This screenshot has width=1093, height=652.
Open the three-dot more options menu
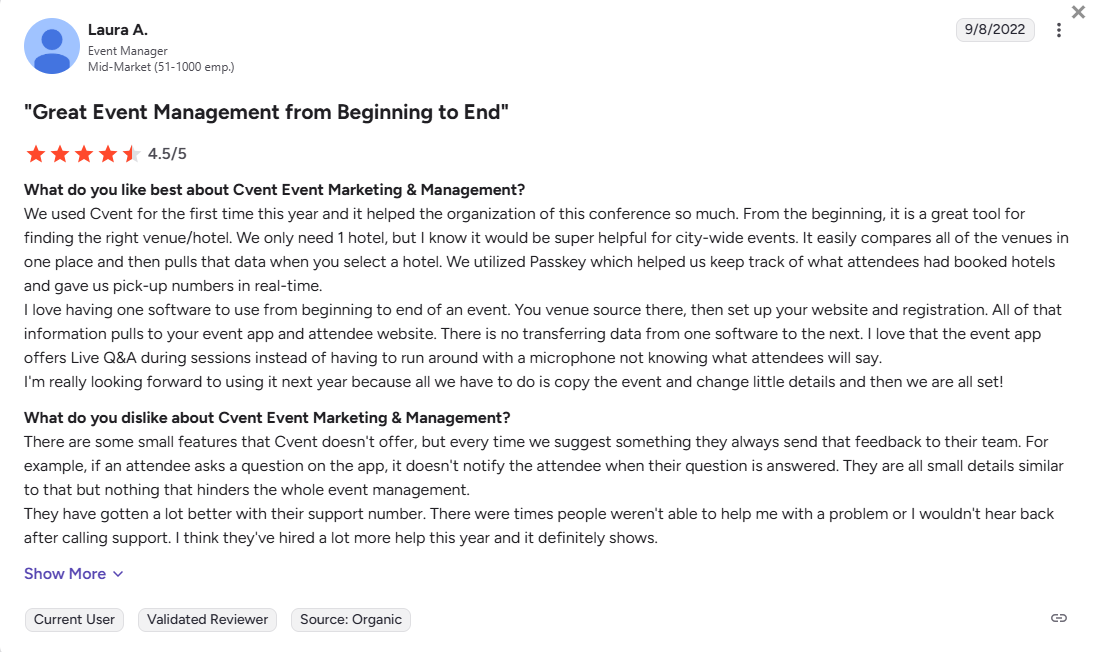tap(1059, 30)
